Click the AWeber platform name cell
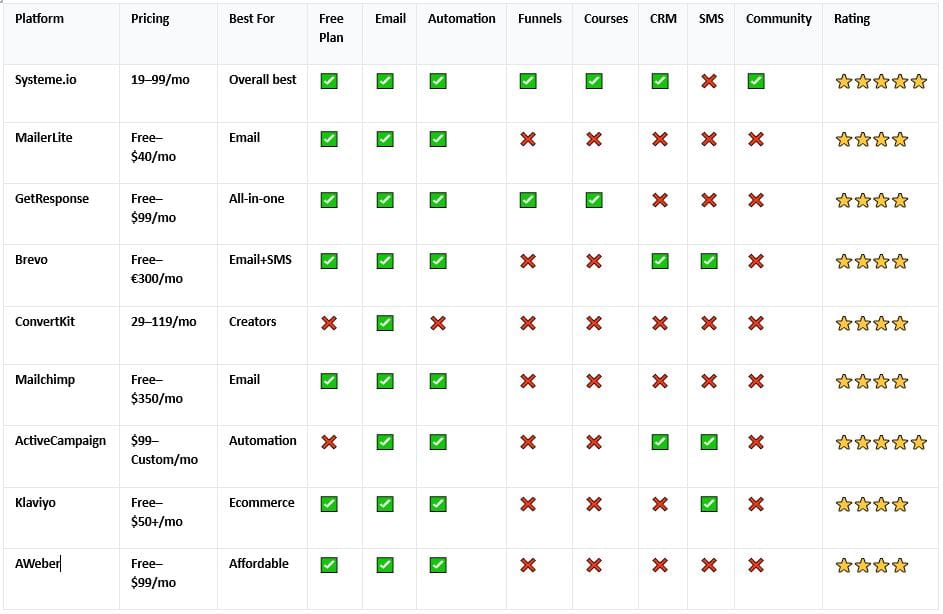This screenshot has width=943, height=614. 38,564
